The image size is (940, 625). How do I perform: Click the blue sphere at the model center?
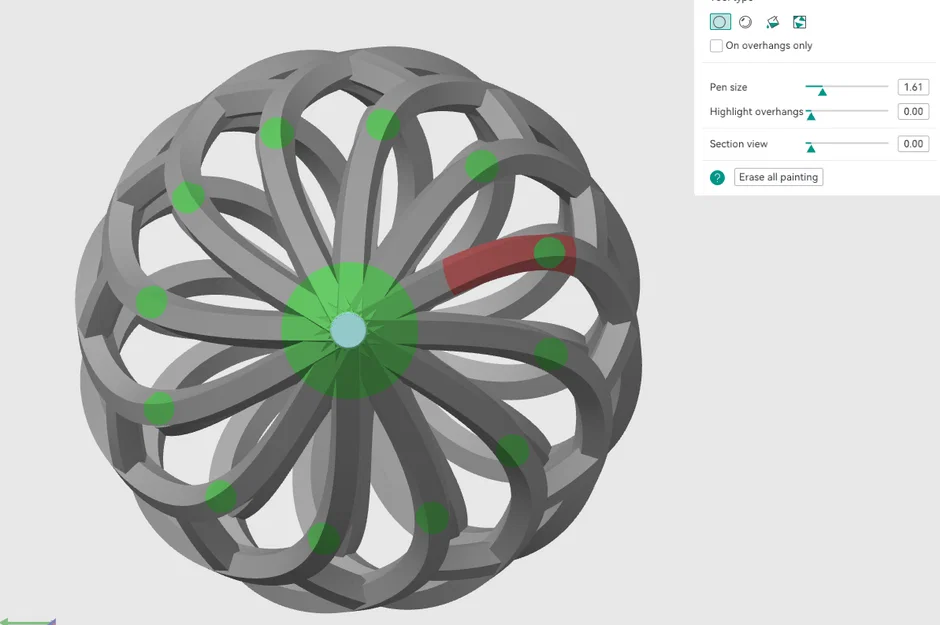click(x=348, y=330)
